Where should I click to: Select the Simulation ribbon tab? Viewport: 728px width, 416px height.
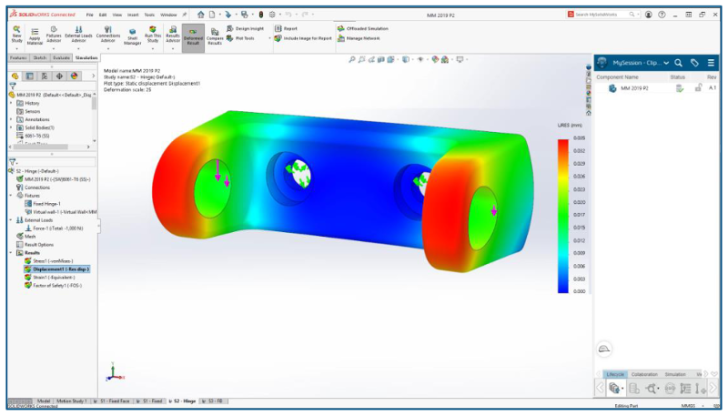86,58
